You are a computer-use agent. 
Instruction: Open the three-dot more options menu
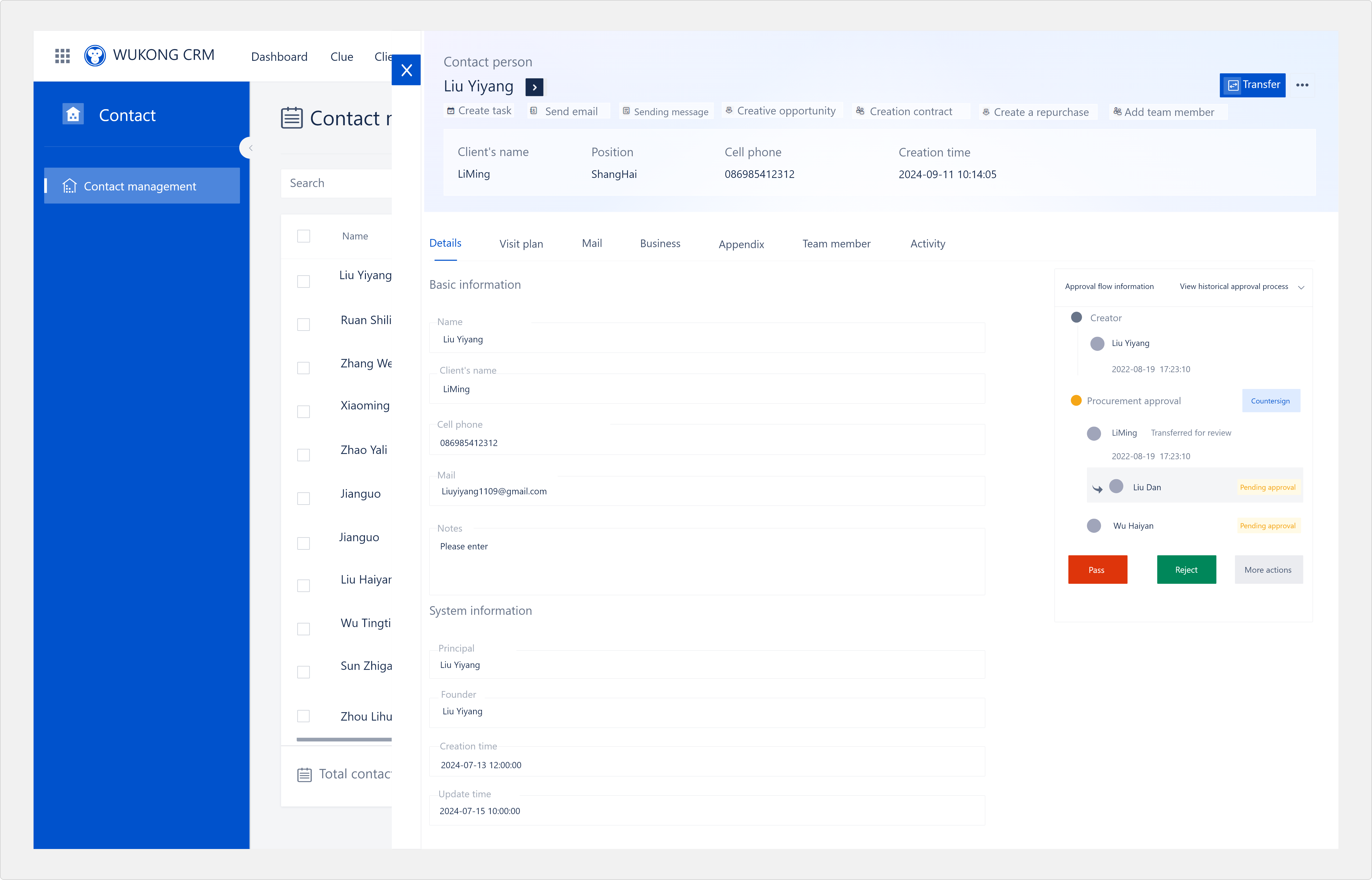[1302, 85]
